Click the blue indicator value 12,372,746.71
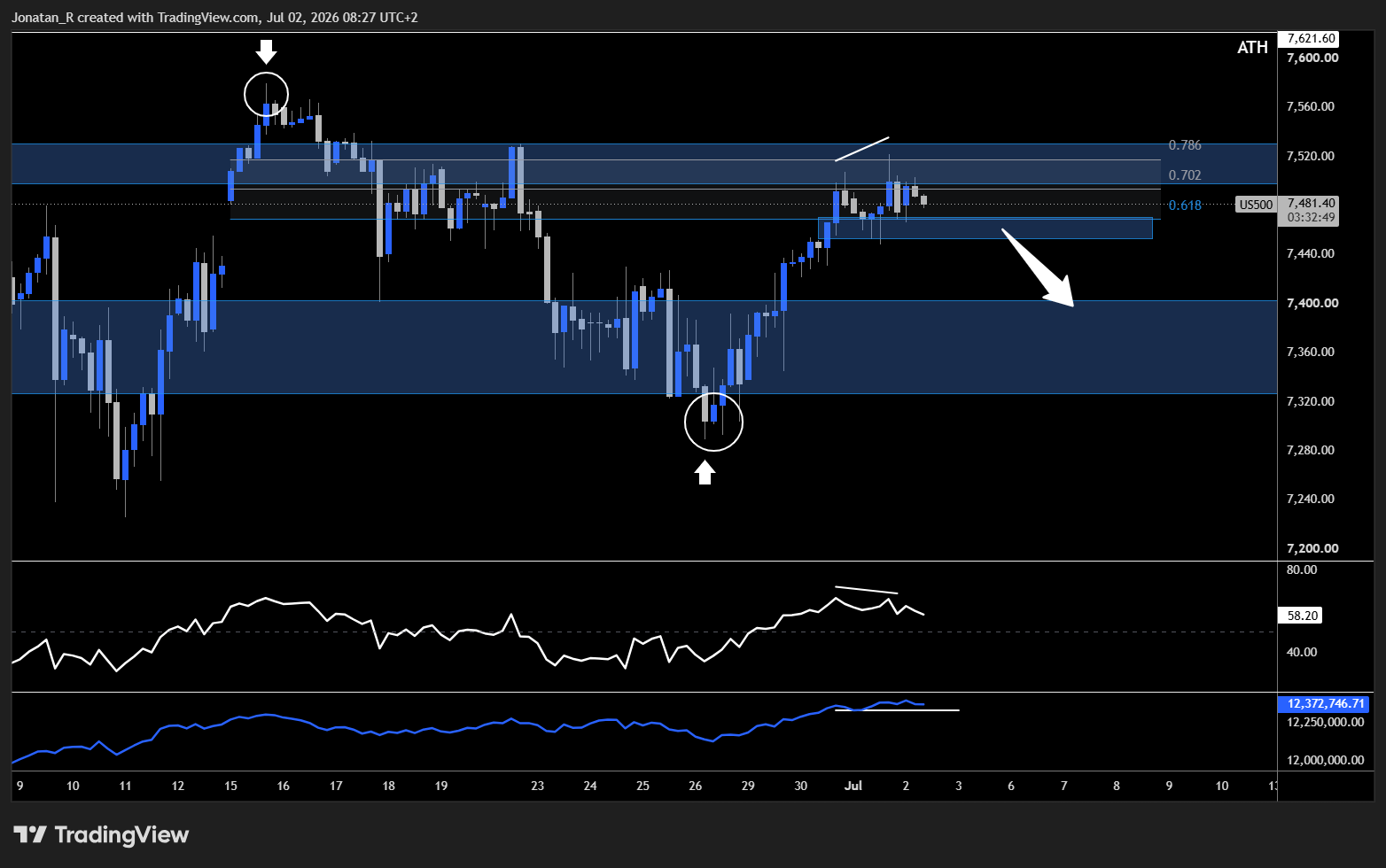Screen dimensions: 1386x868 click(x=1325, y=704)
